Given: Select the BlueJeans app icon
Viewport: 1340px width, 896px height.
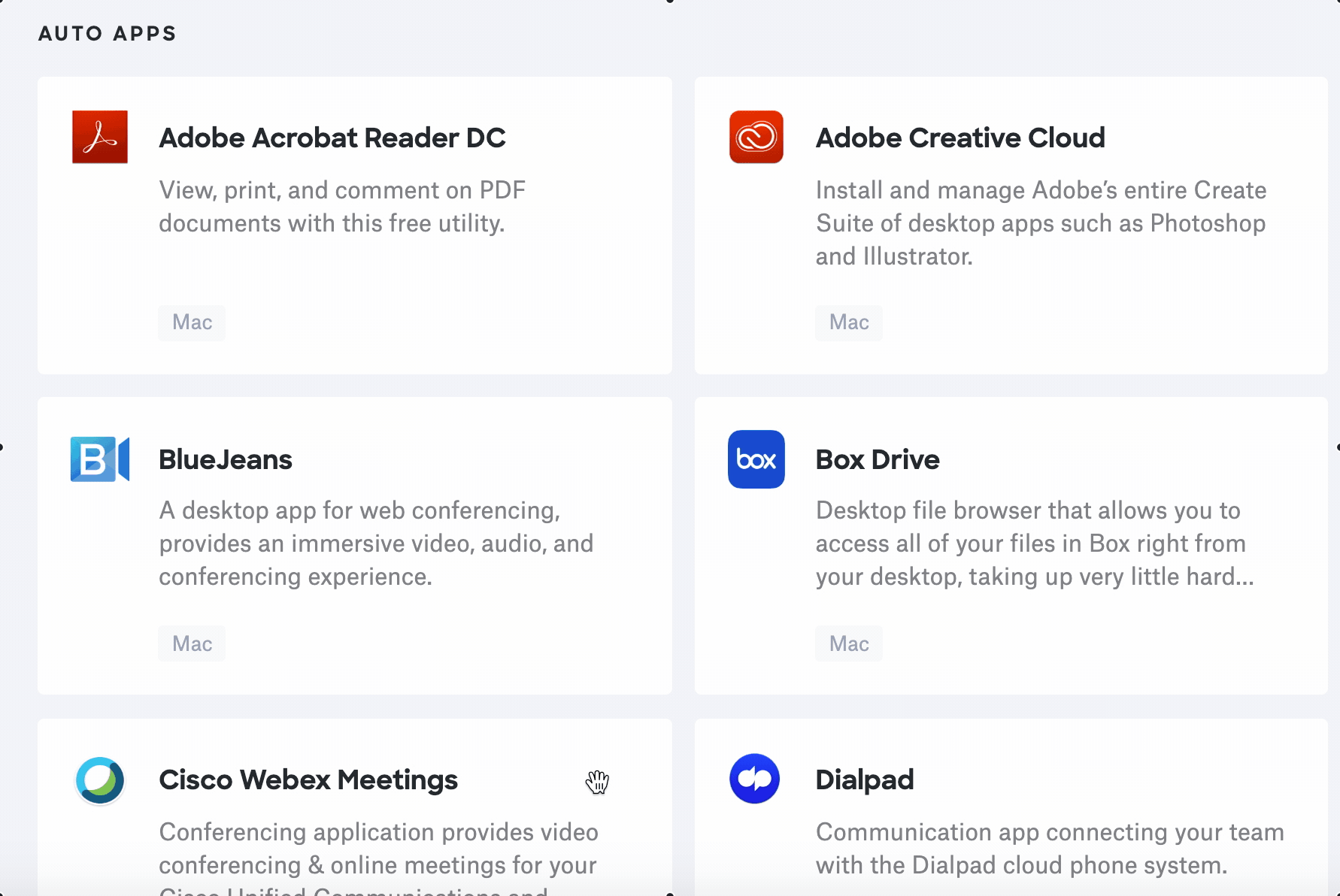Looking at the screenshot, I should 99,459.
